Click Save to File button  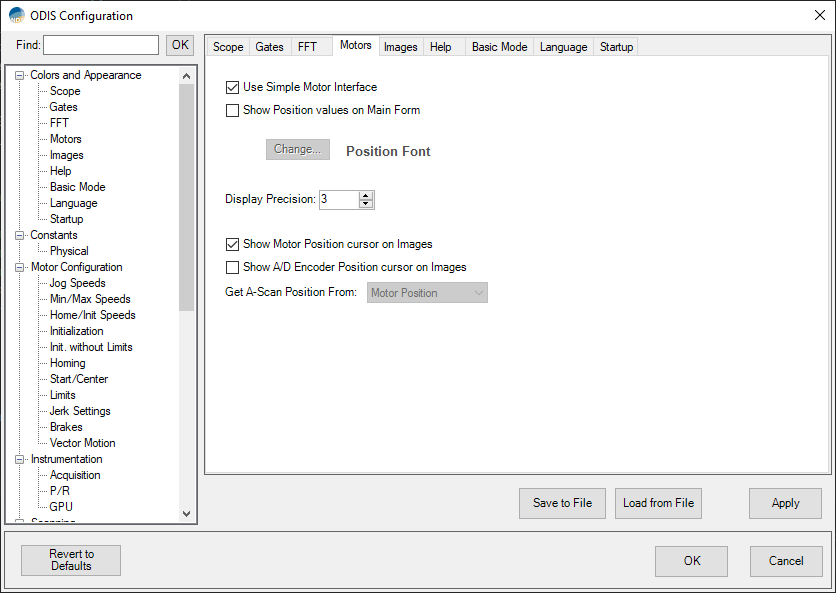[562, 503]
